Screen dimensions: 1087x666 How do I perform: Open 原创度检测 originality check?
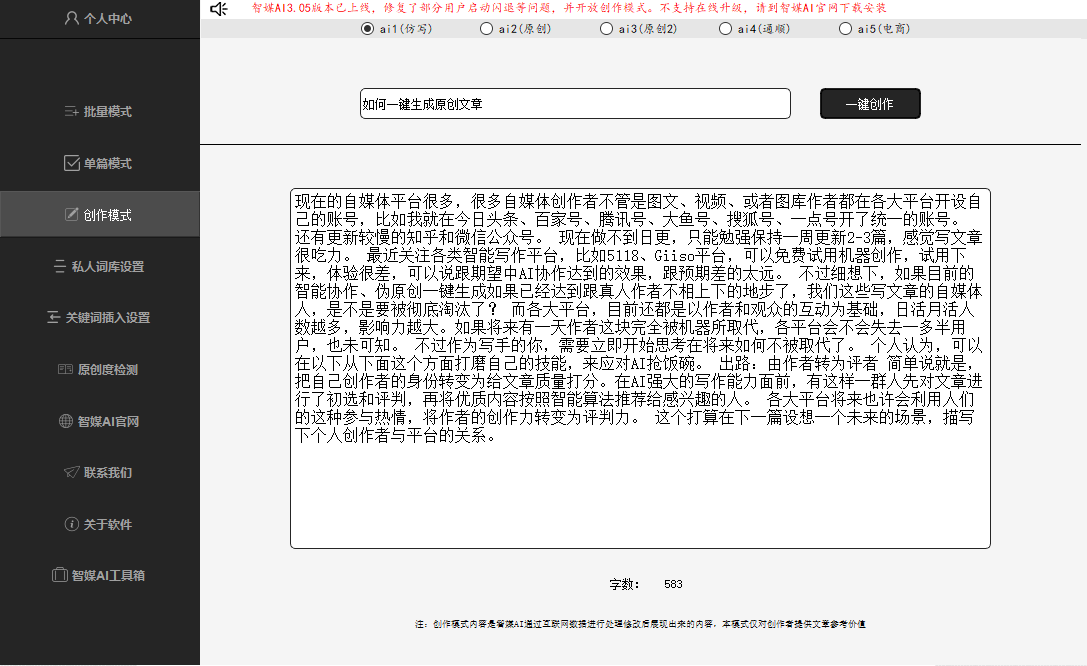coord(98,370)
